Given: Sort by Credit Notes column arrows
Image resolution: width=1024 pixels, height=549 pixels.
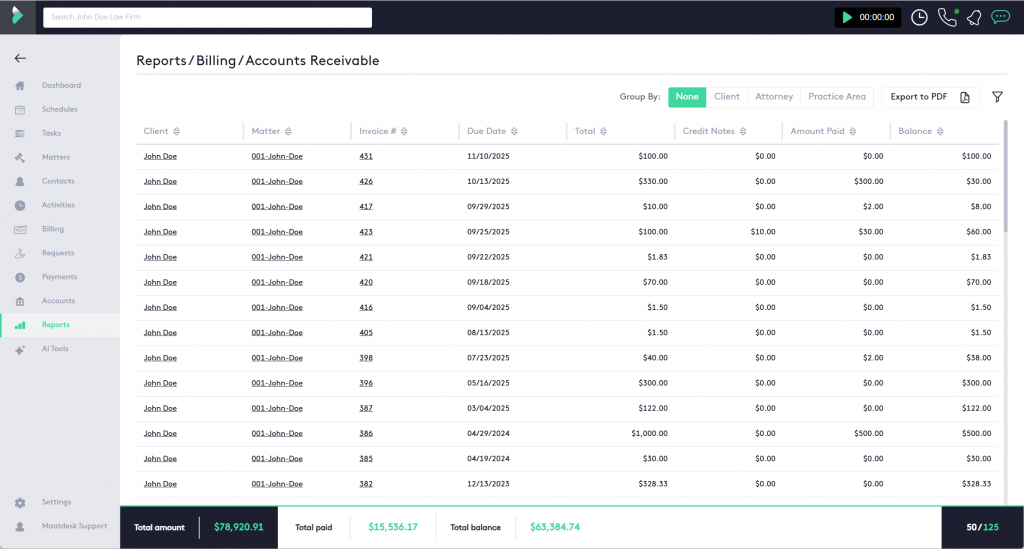Looking at the screenshot, I should (x=743, y=131).
